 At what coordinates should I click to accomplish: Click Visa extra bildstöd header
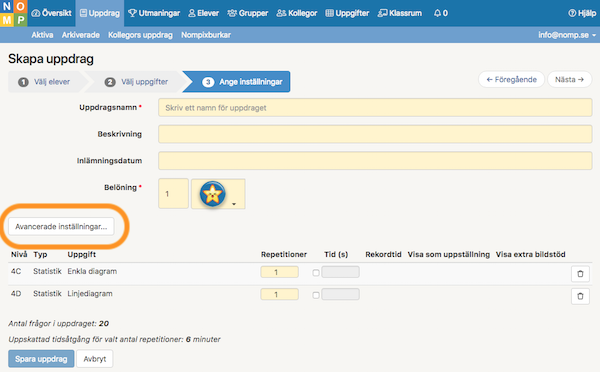point(530,255)
